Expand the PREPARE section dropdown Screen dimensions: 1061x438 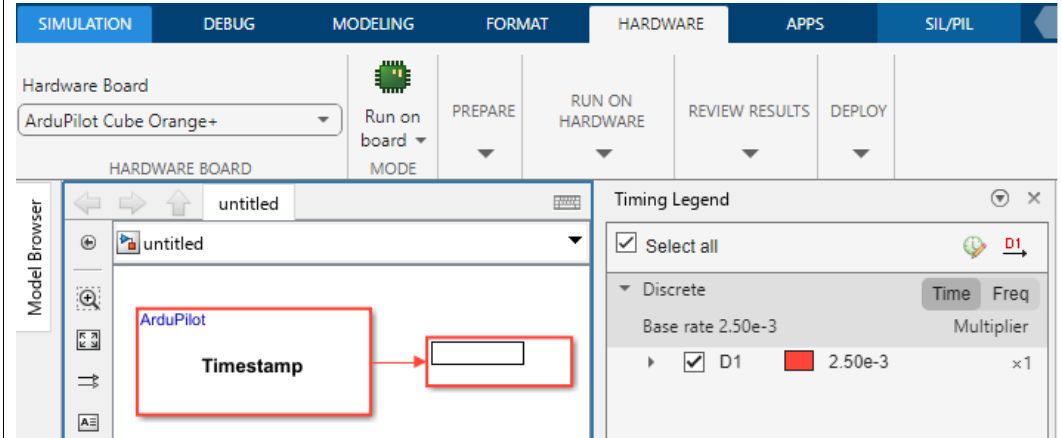pyautogui.click(x=484, y=153)
